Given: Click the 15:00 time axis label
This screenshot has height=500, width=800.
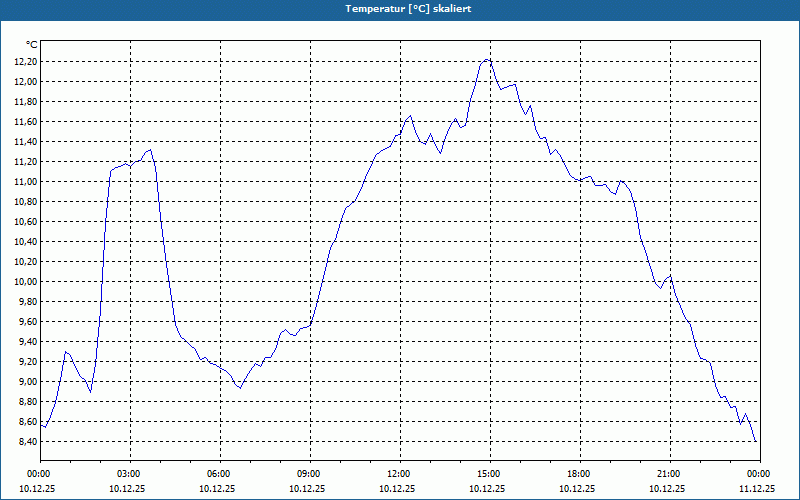Looking at the screenshot, I should [490, 474].
